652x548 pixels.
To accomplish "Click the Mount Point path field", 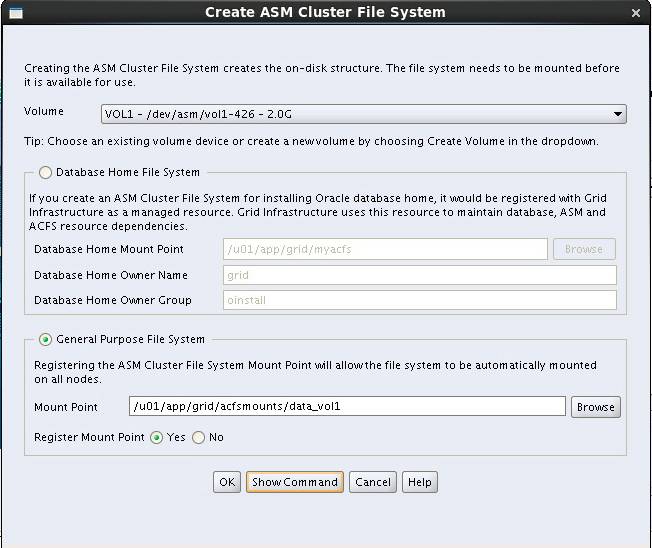I will click(x=347, y=406).
